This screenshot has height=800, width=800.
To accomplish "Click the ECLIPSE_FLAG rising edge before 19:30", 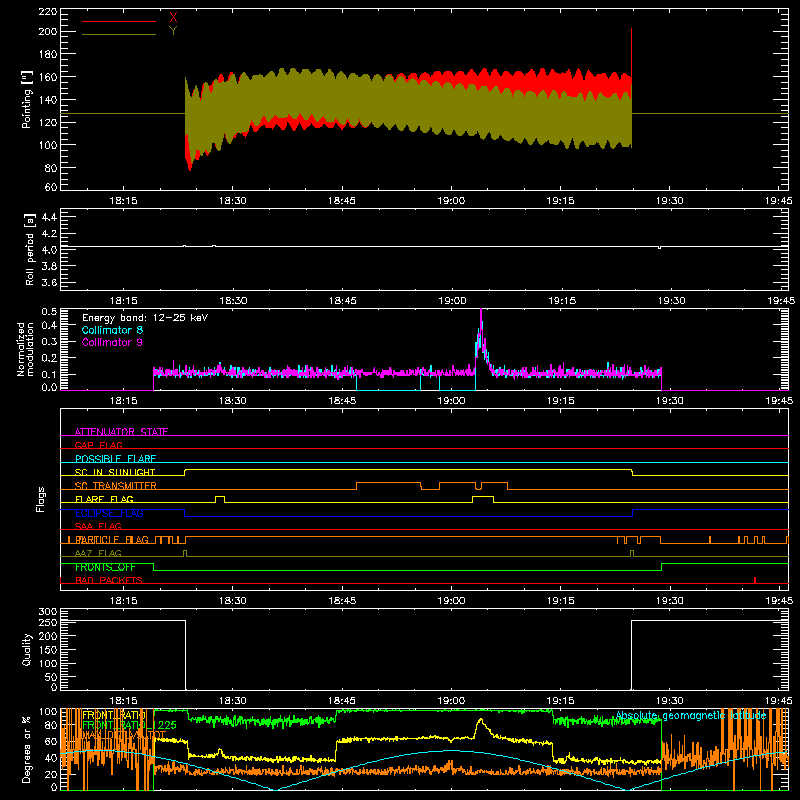I will [x=633, y=513].
